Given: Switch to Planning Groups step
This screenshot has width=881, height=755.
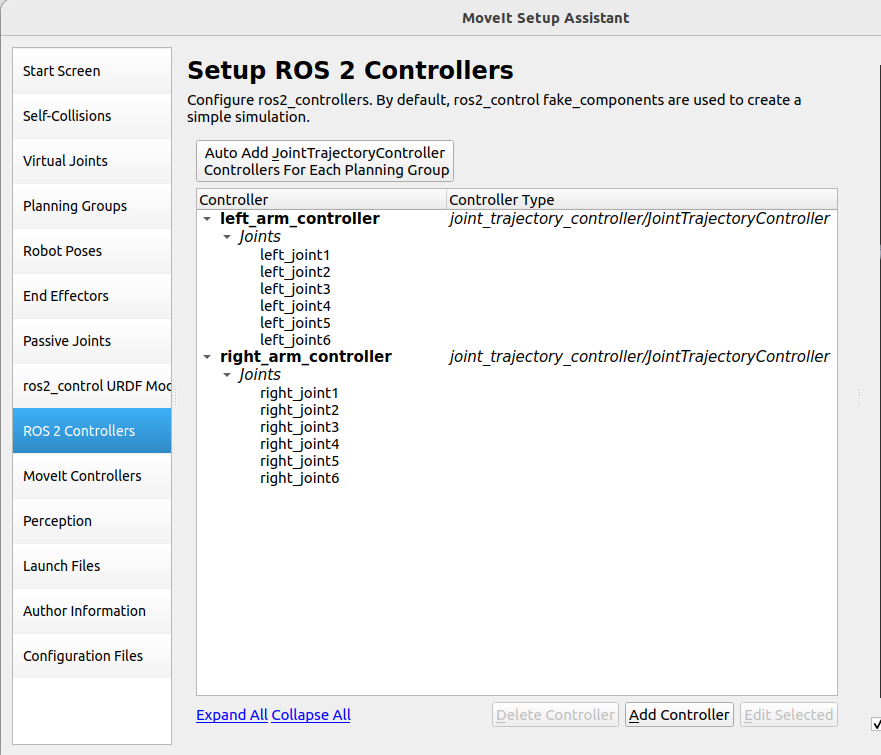Looking at the screenshot, I should (x=92, y=206).
